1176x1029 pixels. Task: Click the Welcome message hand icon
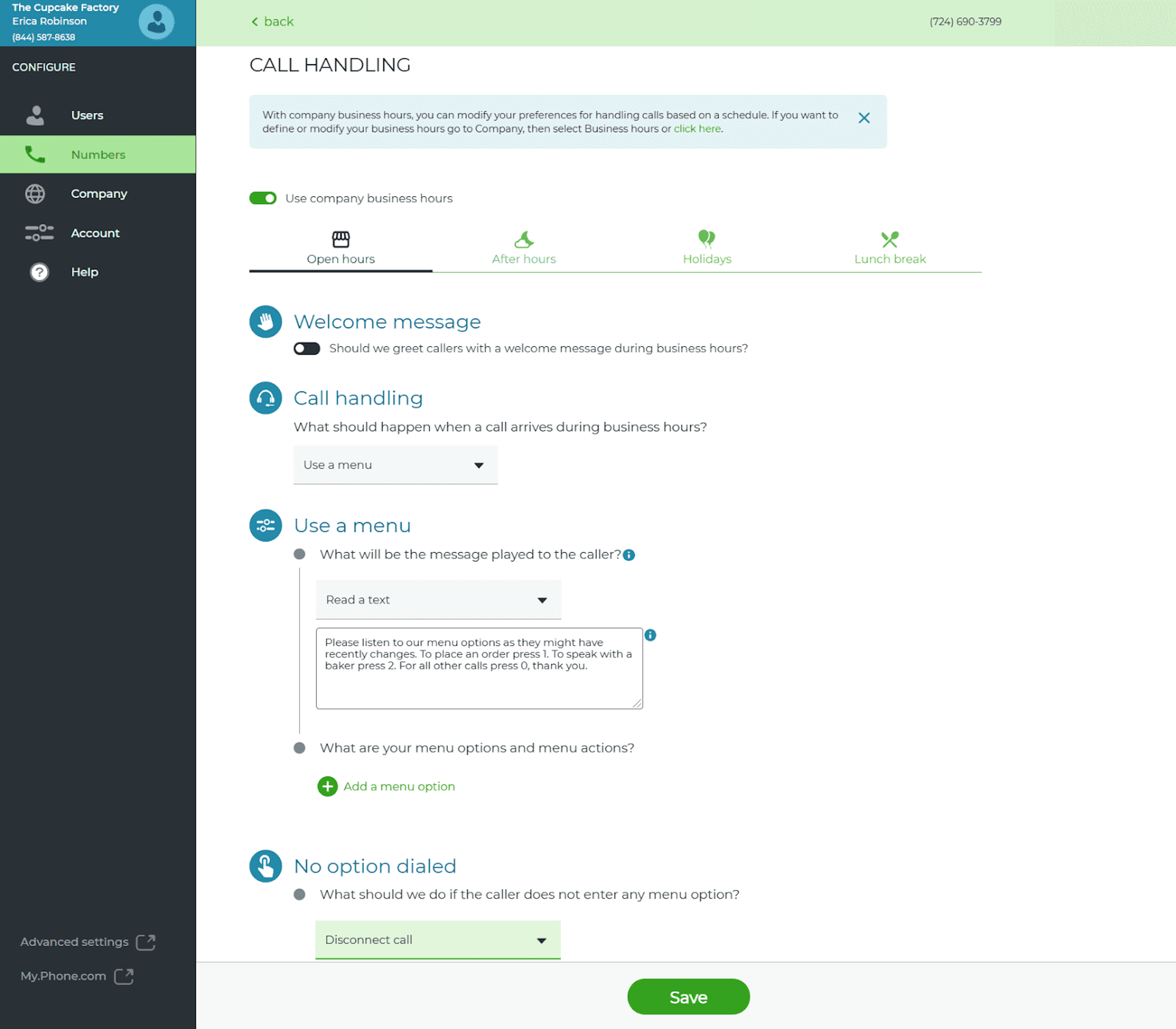pyautogui.click(x=265, y=322)
